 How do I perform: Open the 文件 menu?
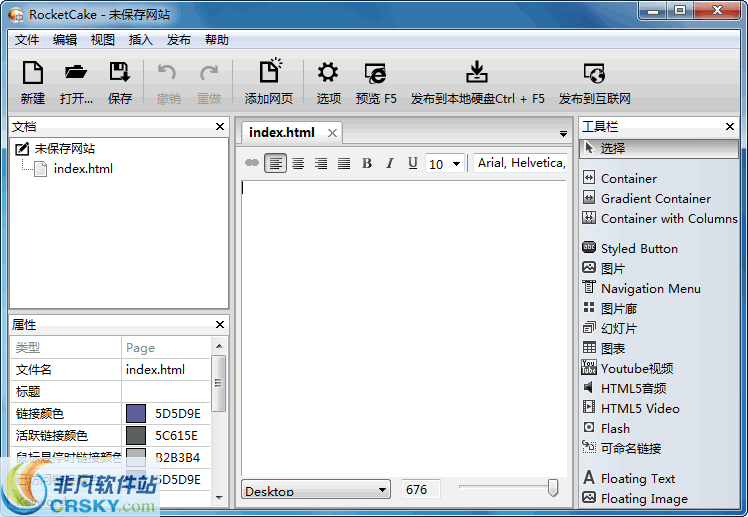pos(27,40)
